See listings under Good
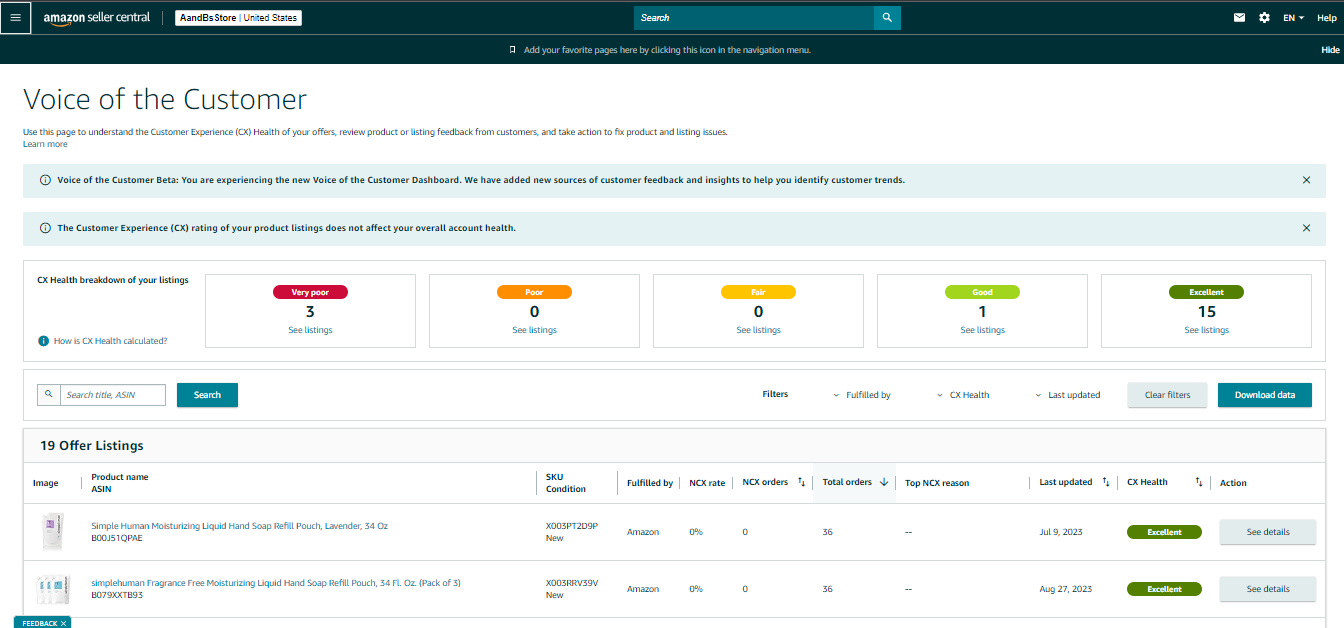The image size is (1344, 628). coord(982,330)
